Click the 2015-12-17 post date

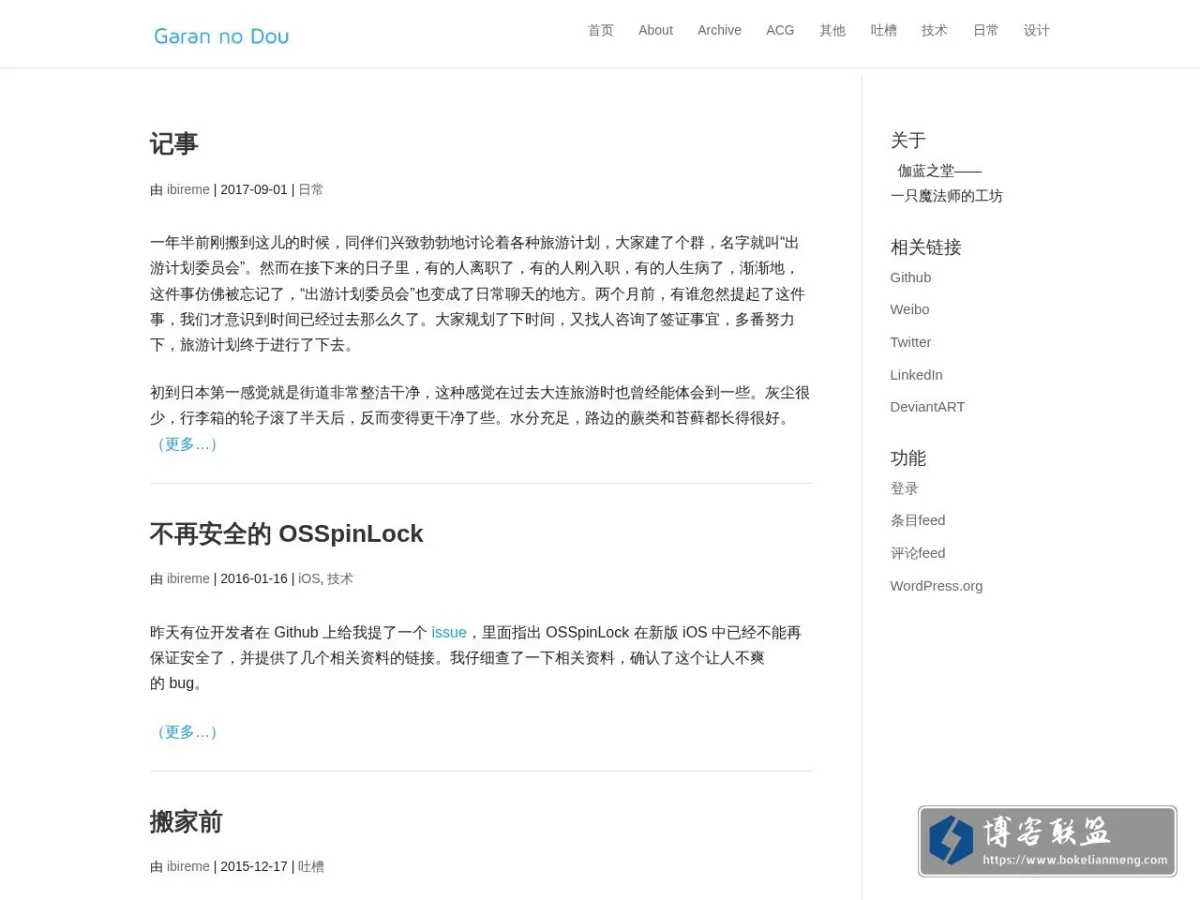click(x=254, y=867)
